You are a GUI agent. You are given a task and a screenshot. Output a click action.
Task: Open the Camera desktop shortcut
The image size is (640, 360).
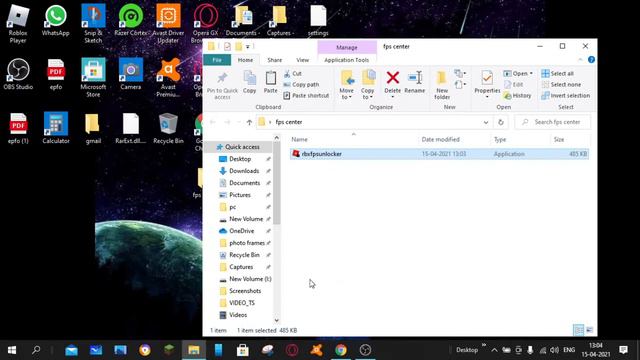tap(131, 74)
